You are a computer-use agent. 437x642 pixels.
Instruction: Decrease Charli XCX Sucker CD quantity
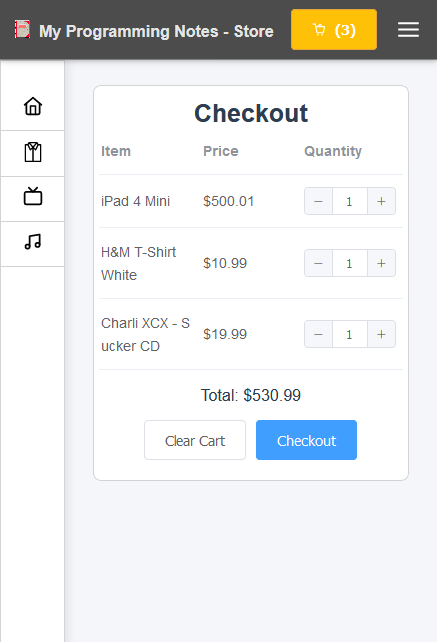(318, 334)
